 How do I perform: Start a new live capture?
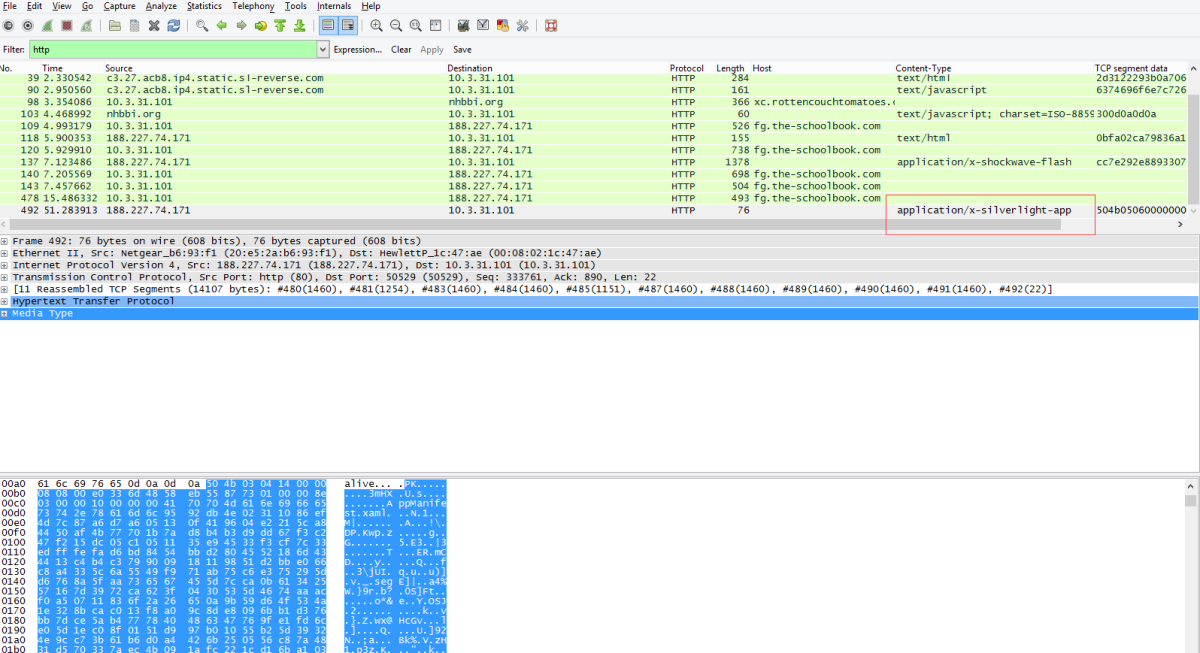coord(47,25)
